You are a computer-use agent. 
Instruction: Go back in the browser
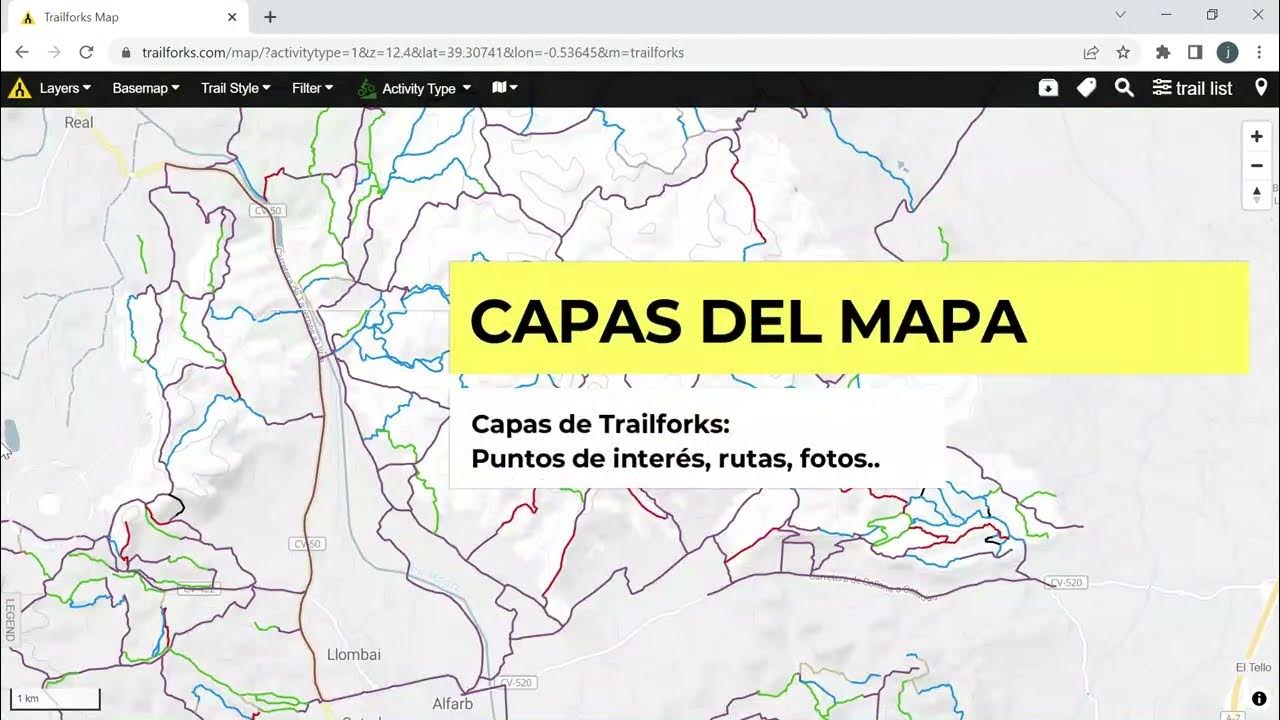click(x=22, y=52)
